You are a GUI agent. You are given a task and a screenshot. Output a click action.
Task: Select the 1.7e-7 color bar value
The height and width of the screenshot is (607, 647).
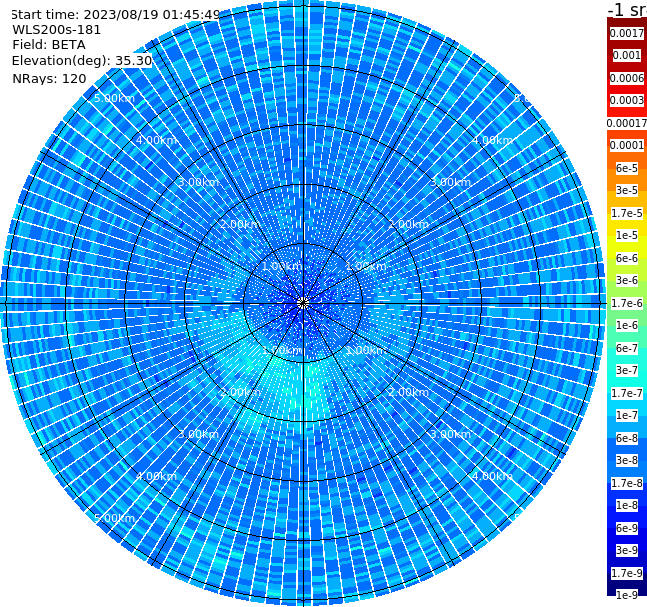627,393
